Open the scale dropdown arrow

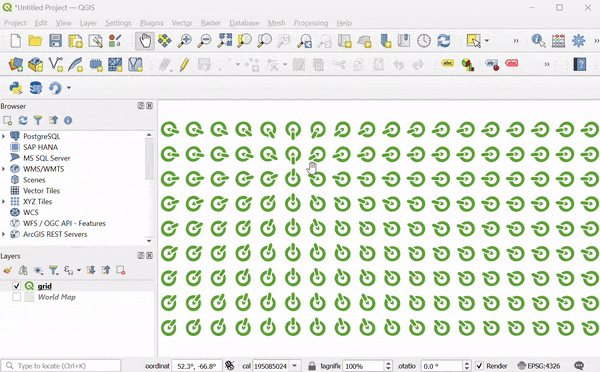[295, 366]
